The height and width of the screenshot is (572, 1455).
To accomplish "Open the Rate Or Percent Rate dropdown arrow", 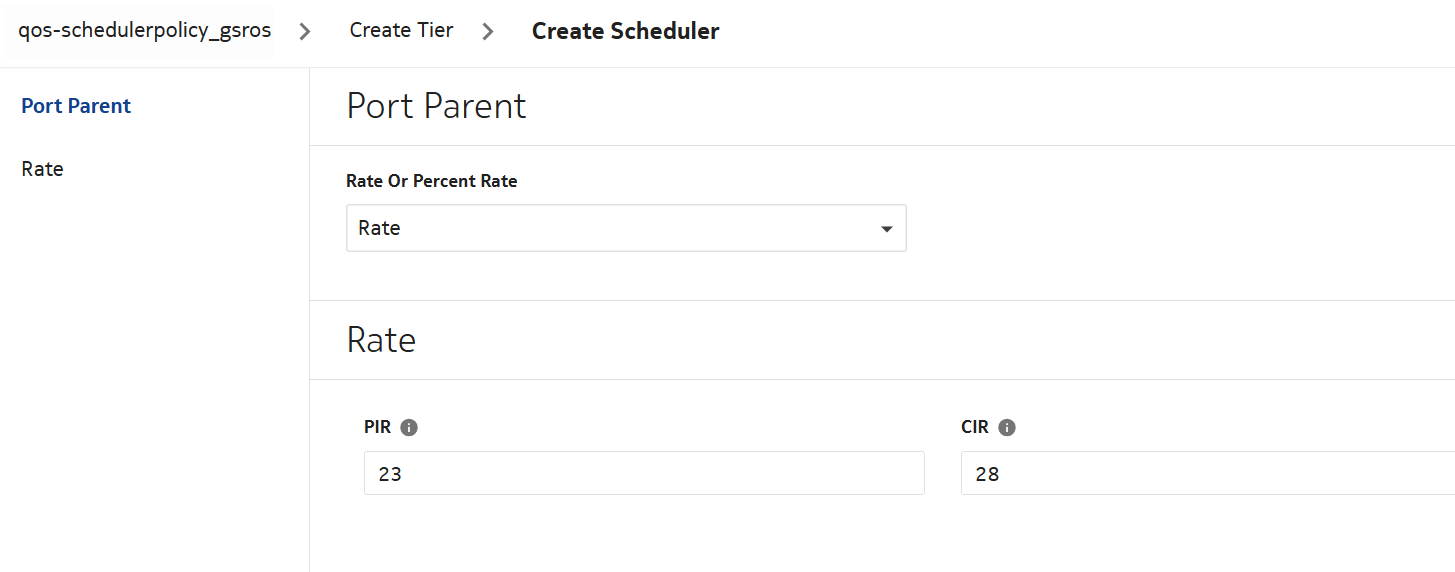I will pos(886,229).
